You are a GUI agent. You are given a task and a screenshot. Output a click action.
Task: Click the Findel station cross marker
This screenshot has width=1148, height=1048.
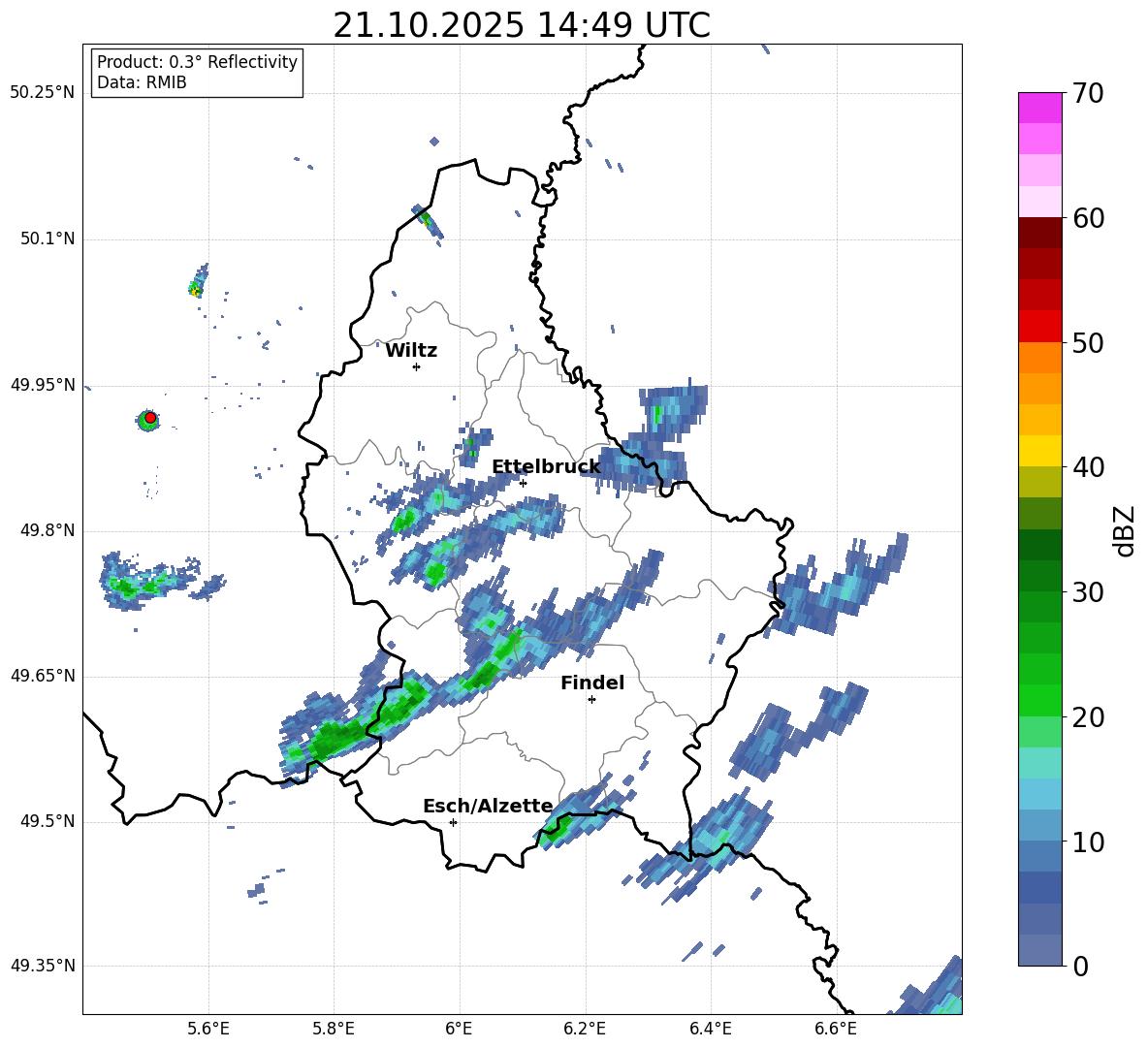click(591, 699)
